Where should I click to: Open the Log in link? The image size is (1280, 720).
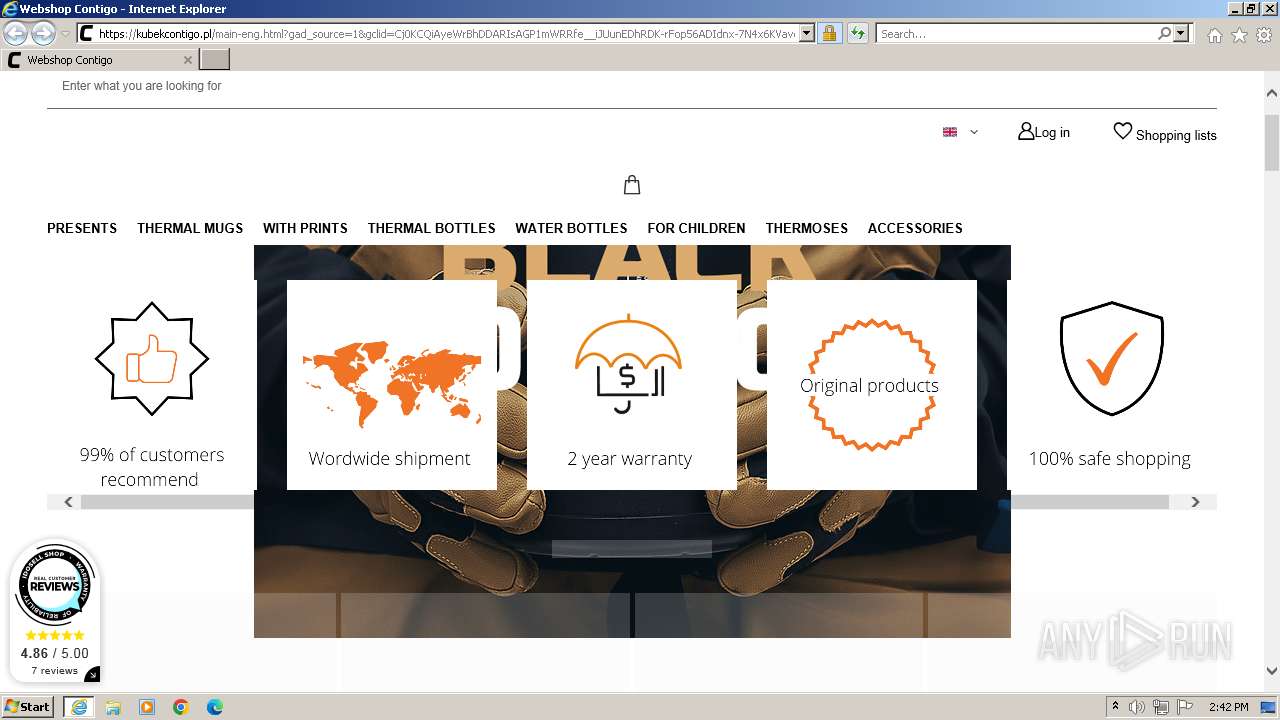(x=1044, y=132)
